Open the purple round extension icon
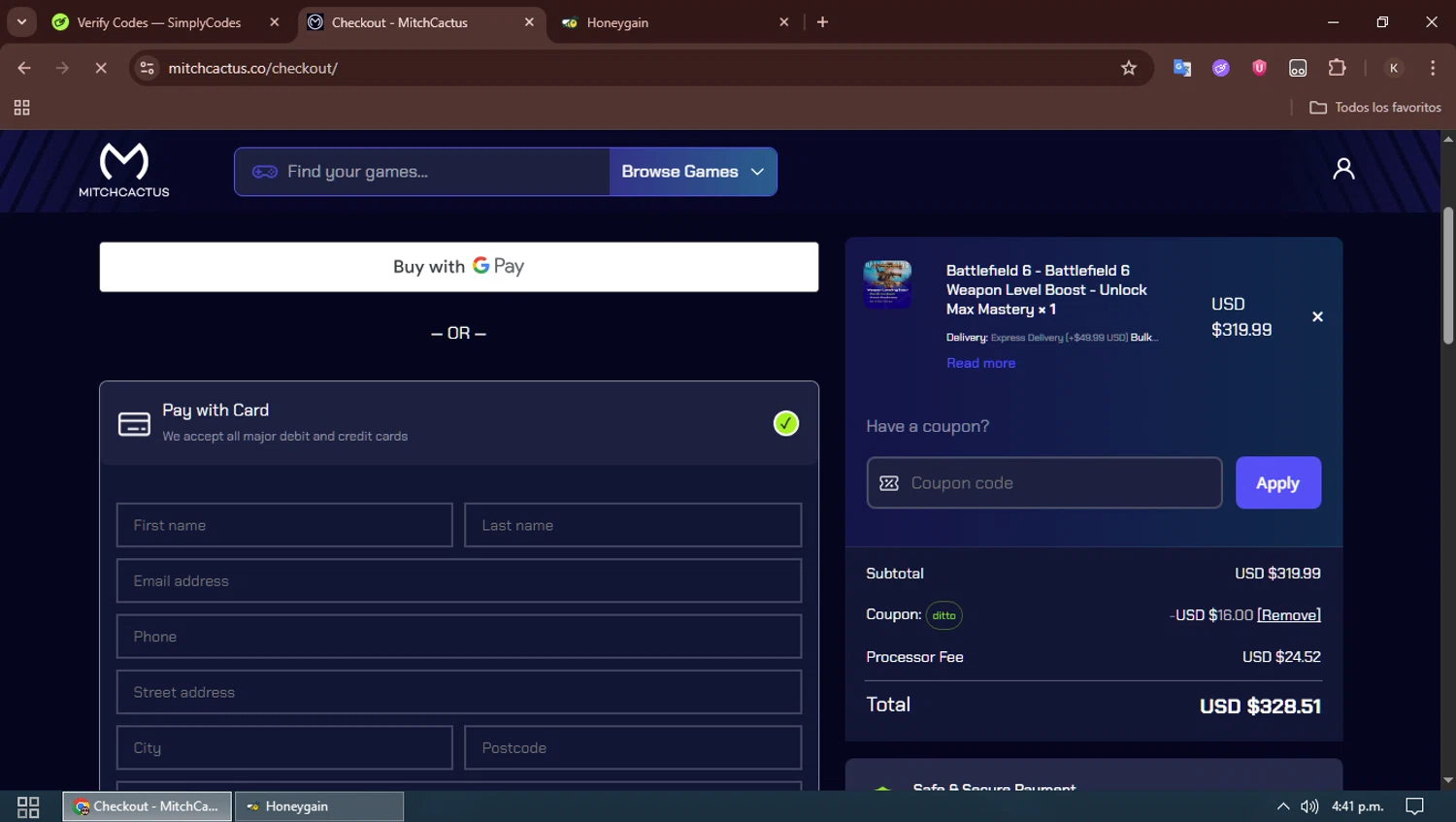This screenshot has width=1456, height=822. [x=1220, y=68]
